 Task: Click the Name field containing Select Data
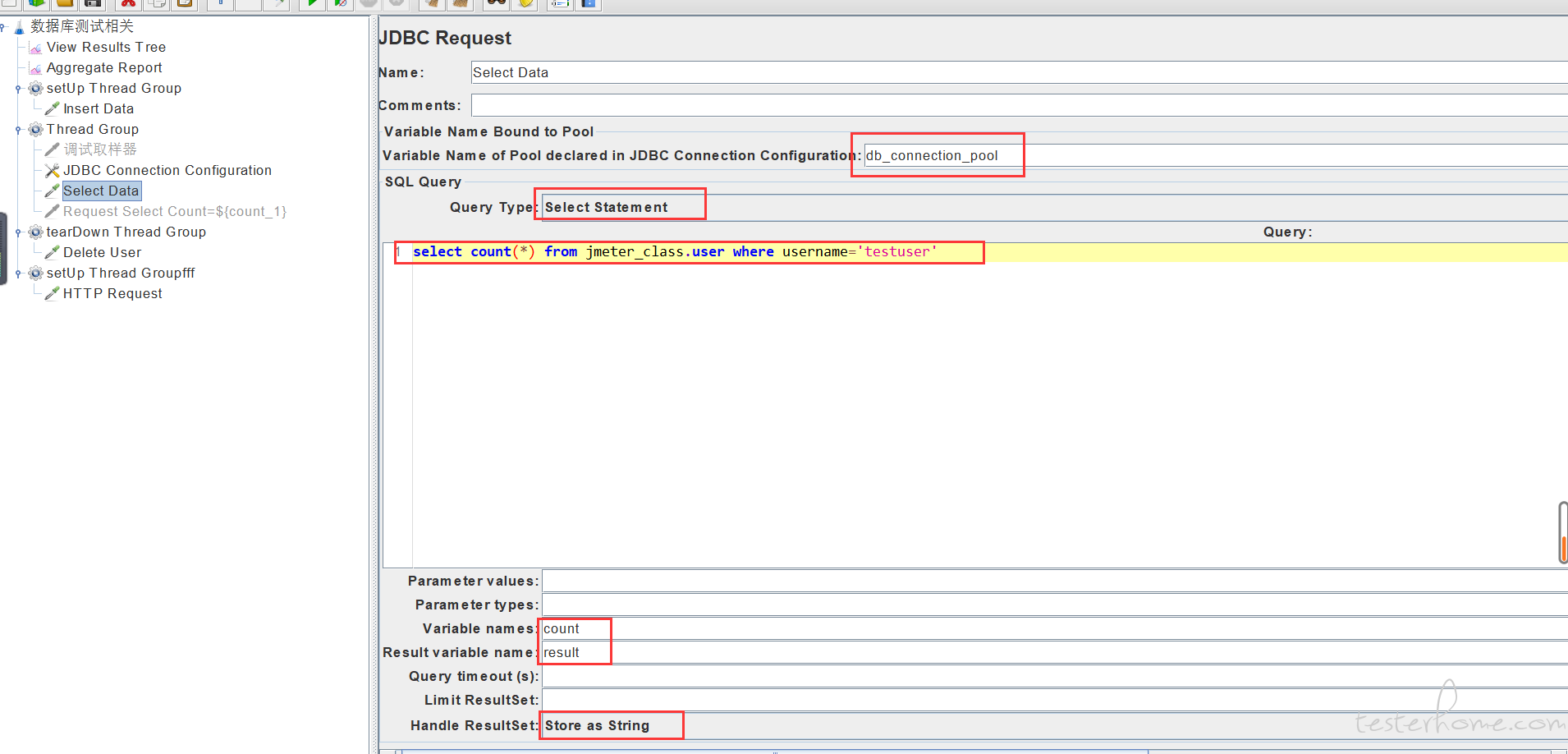pos(1019,72)
